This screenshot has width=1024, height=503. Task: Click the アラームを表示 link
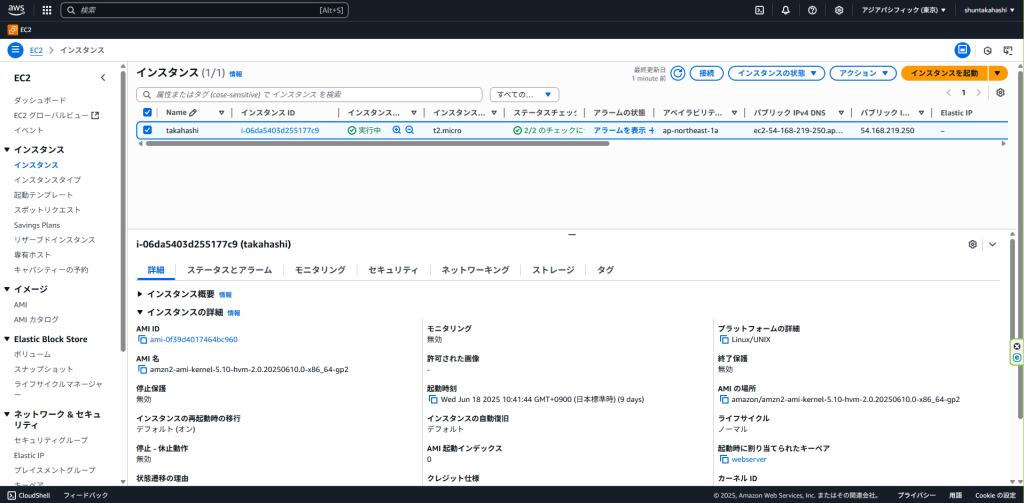click(620, 130)
